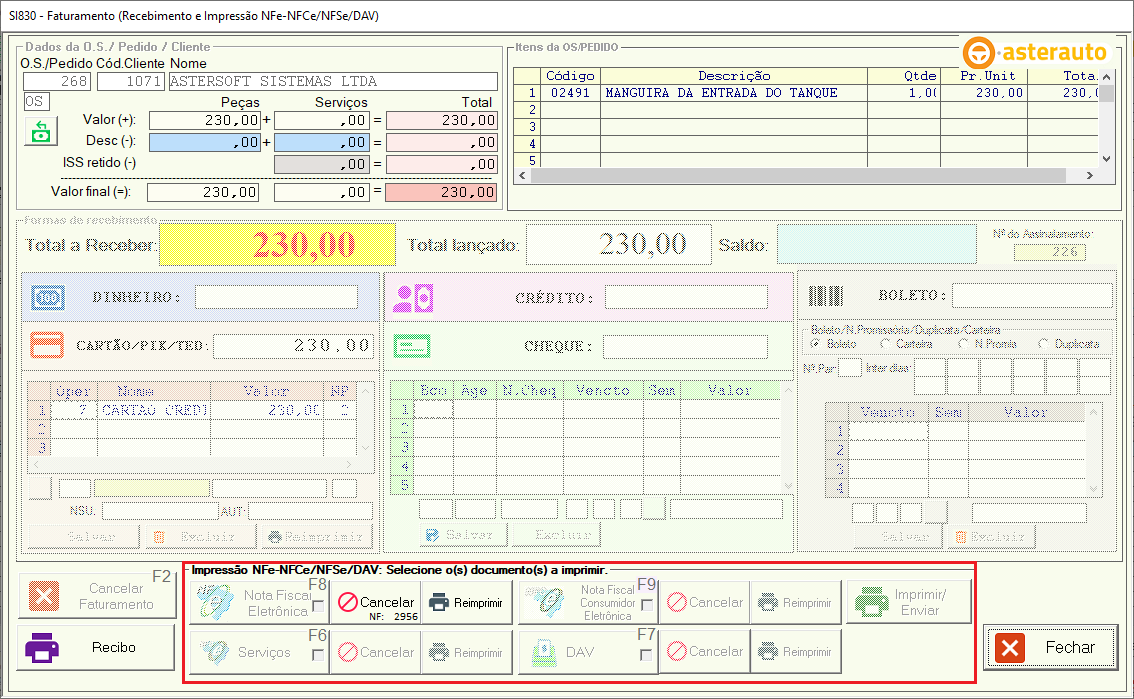Click the Cancelar Faturamento (F2) button
The height and width of the screenshot is (699, 1134).
[x=97, y=596]
